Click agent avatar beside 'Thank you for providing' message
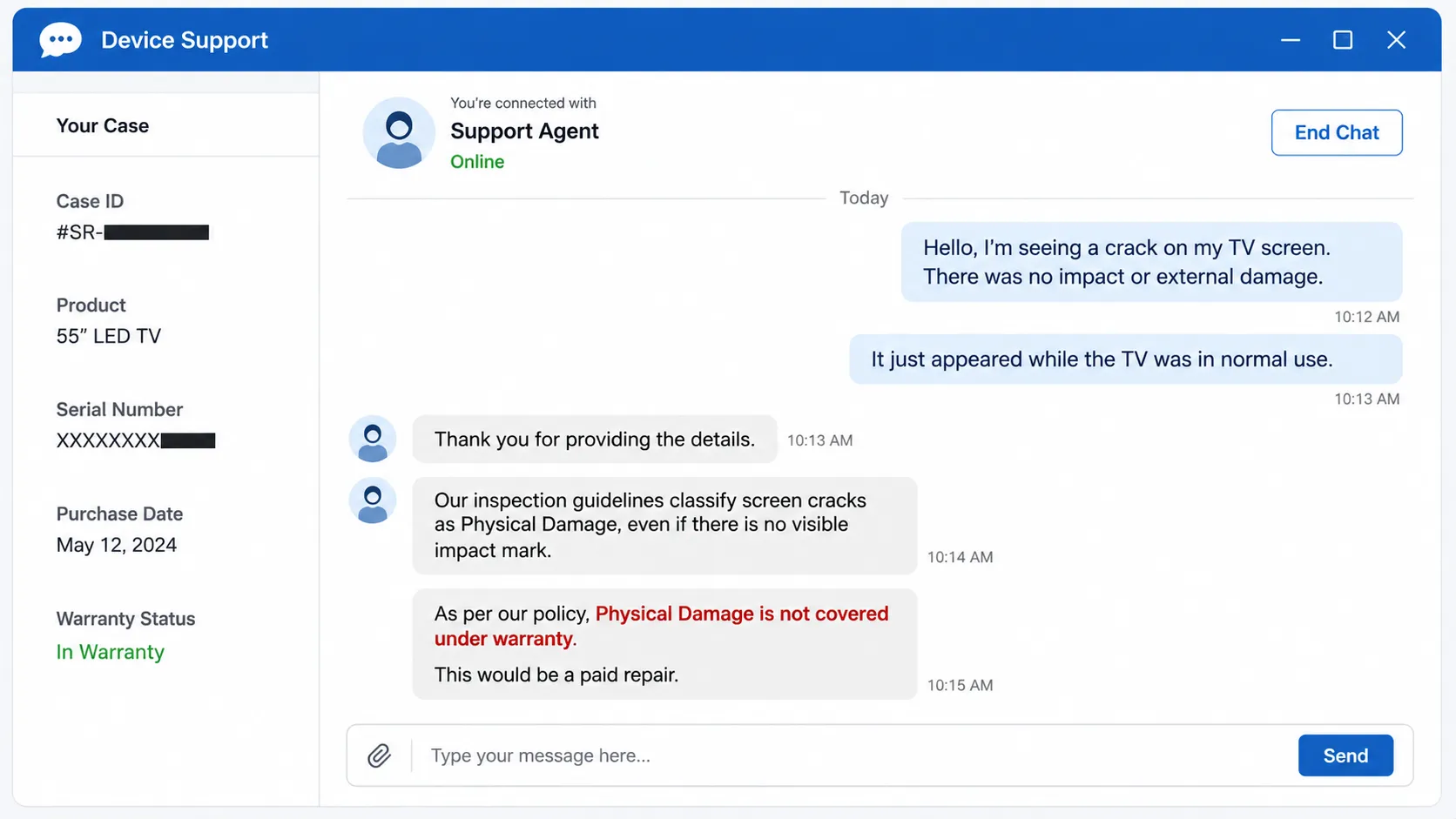This screenshot has height=819, width=1456. pyautogui.click(x=373, y=439)
